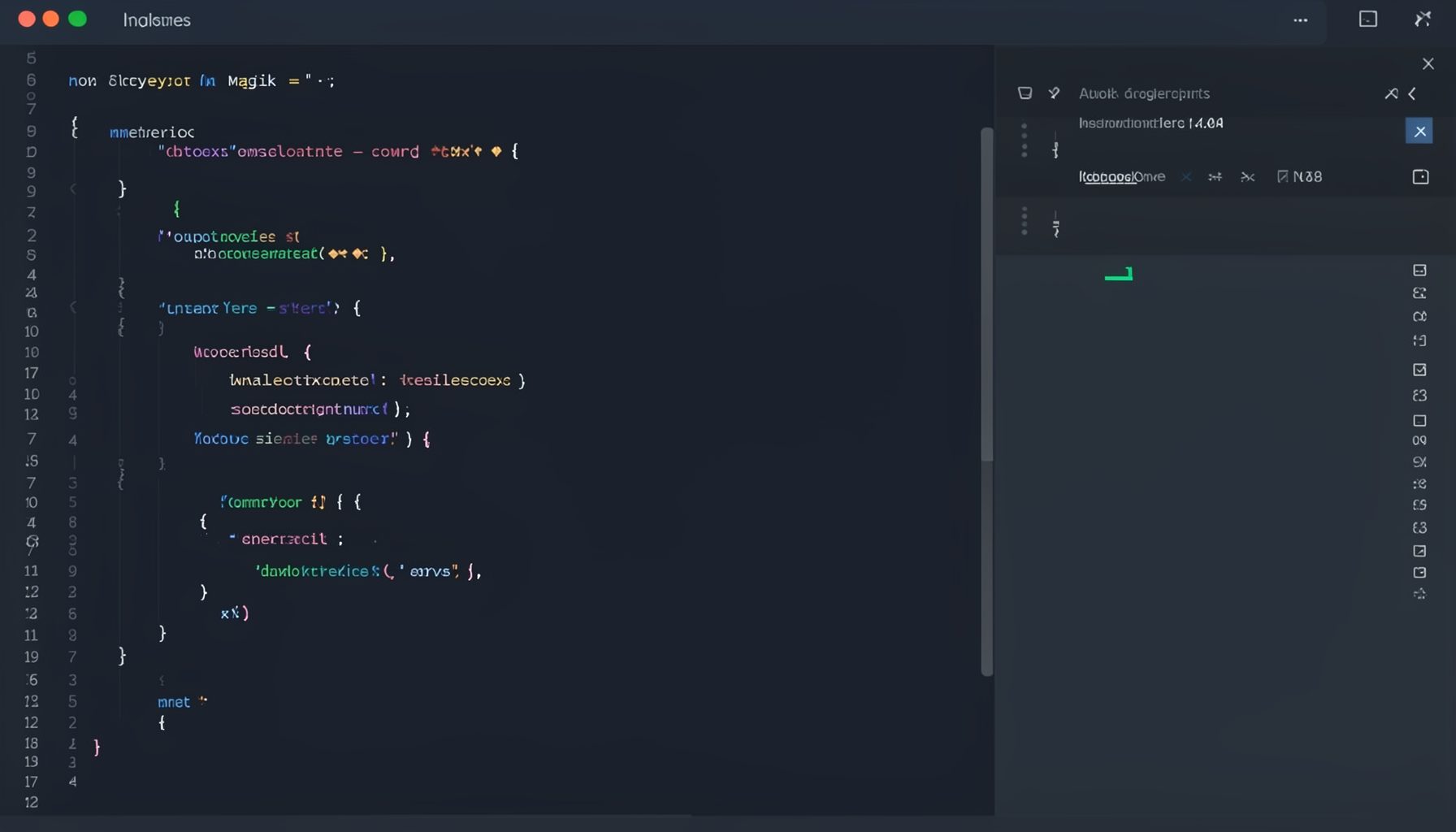1456x832 pixels.
Task: Click the "dawloktrekice" string in code
Action: (318, 571)
